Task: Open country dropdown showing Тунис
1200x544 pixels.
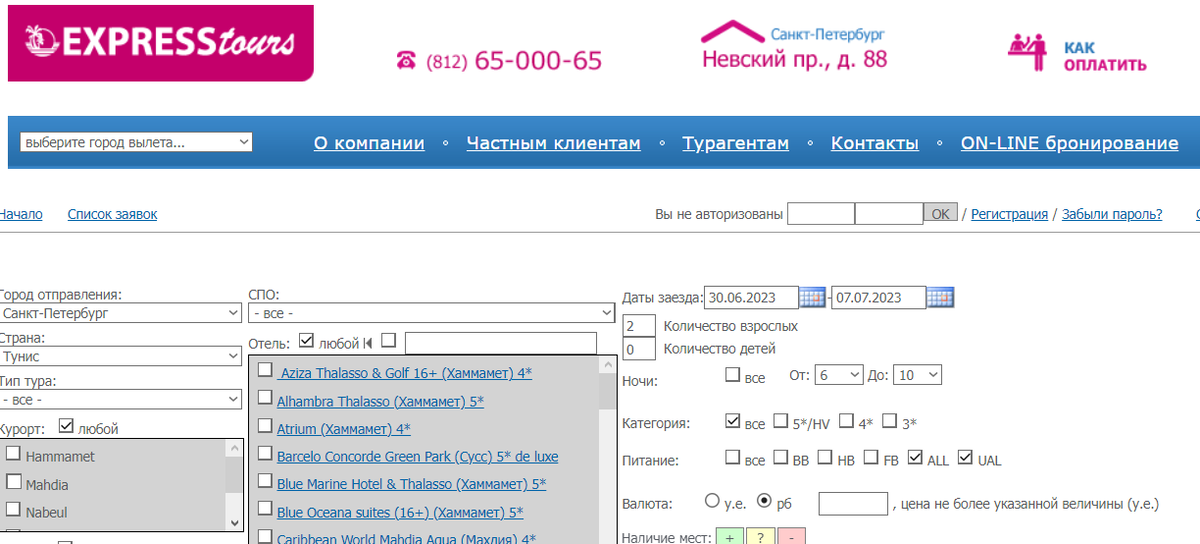Action: coord(119,356)
